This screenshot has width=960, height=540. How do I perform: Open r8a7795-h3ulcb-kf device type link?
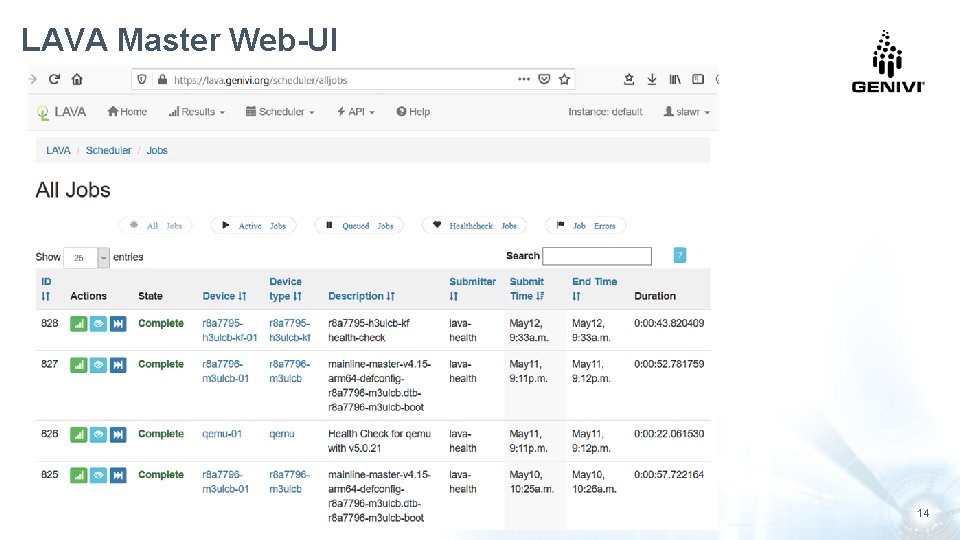click(290, 331)
